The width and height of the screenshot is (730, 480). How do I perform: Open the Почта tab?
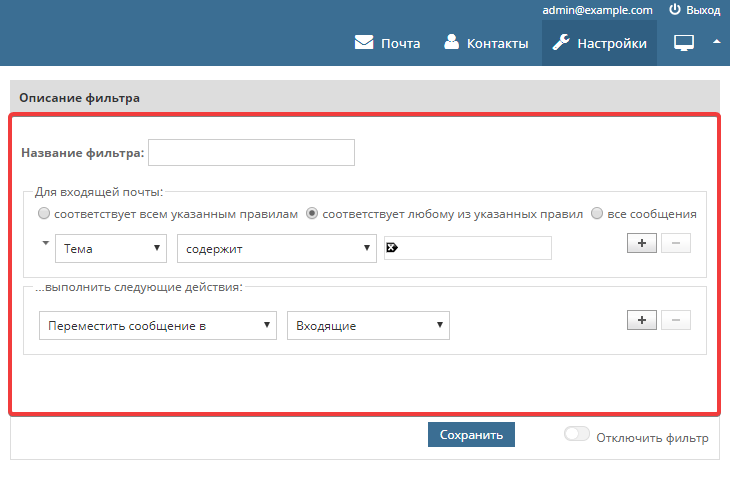pos(388,43)
